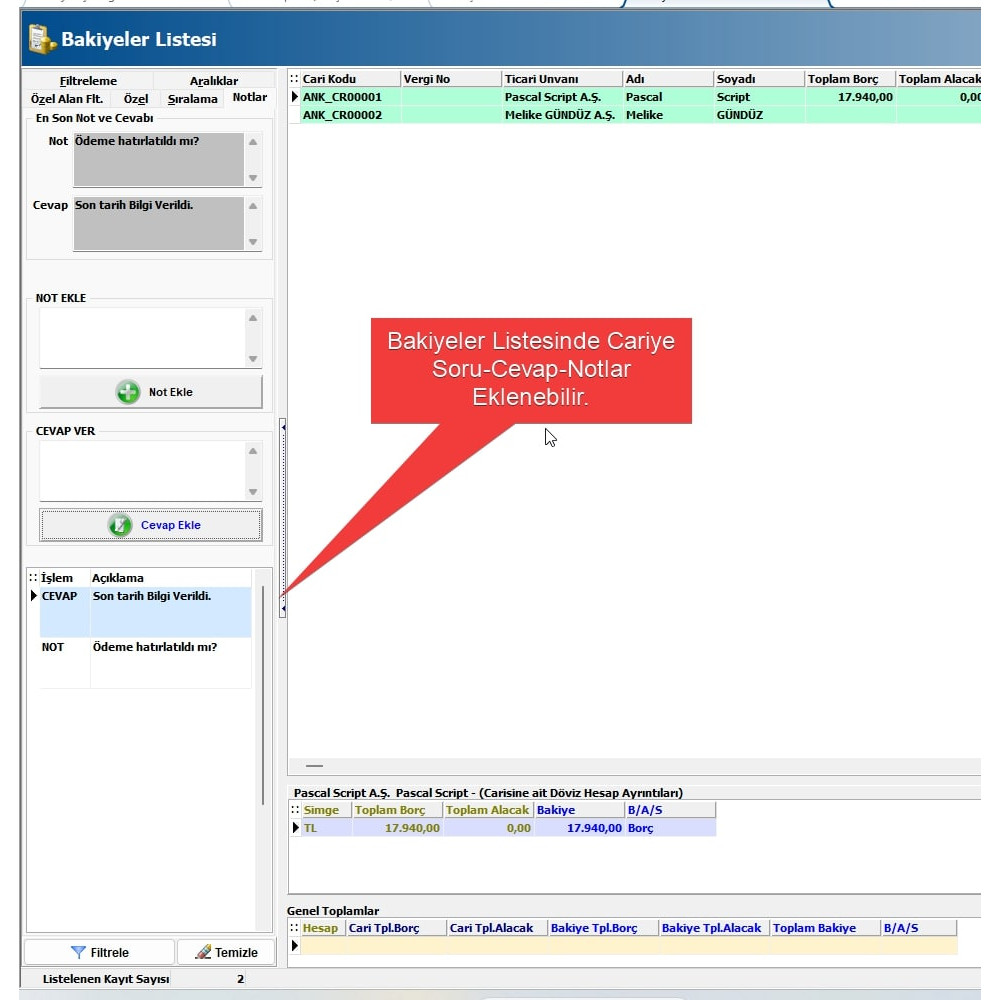Switch to the Sıralama tab
This screenshot has width=1000, height=1000.
click(x=192, y=99)
